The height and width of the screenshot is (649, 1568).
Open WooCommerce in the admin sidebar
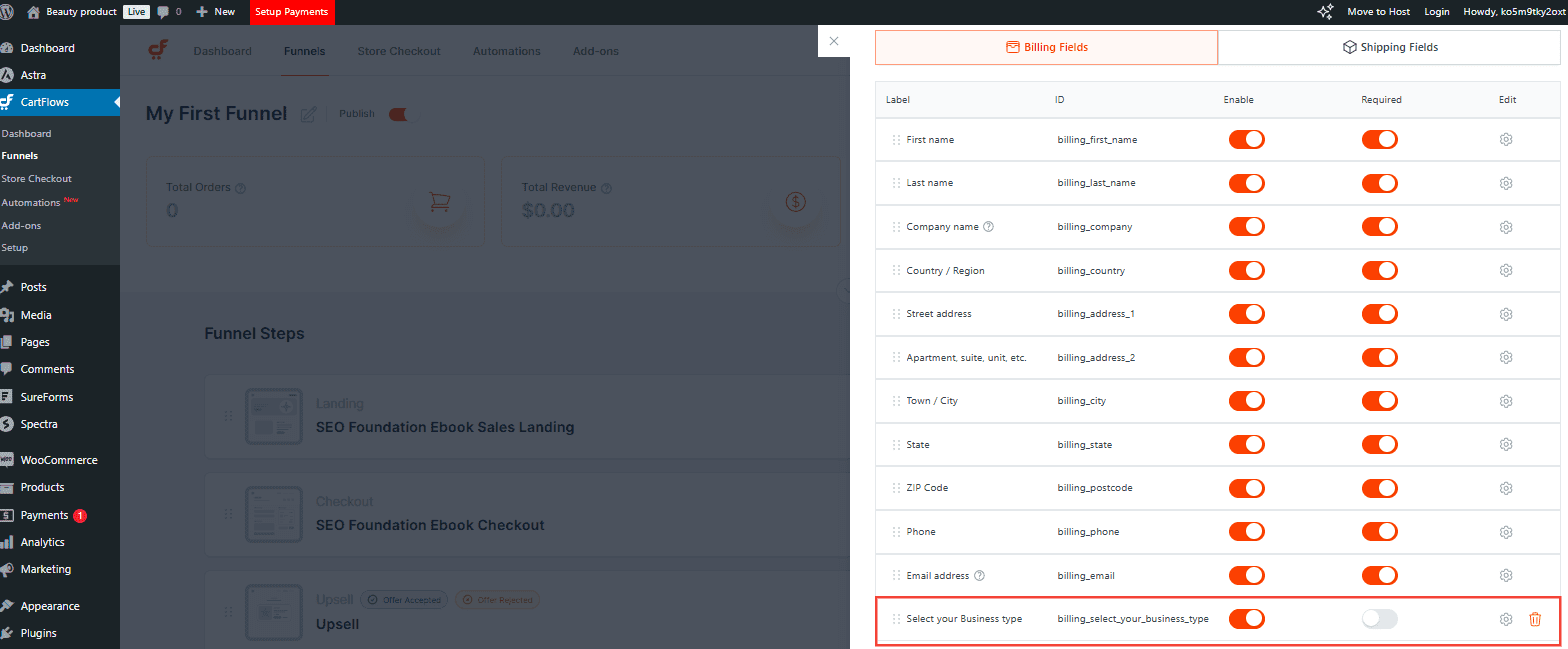coord(59,460)
